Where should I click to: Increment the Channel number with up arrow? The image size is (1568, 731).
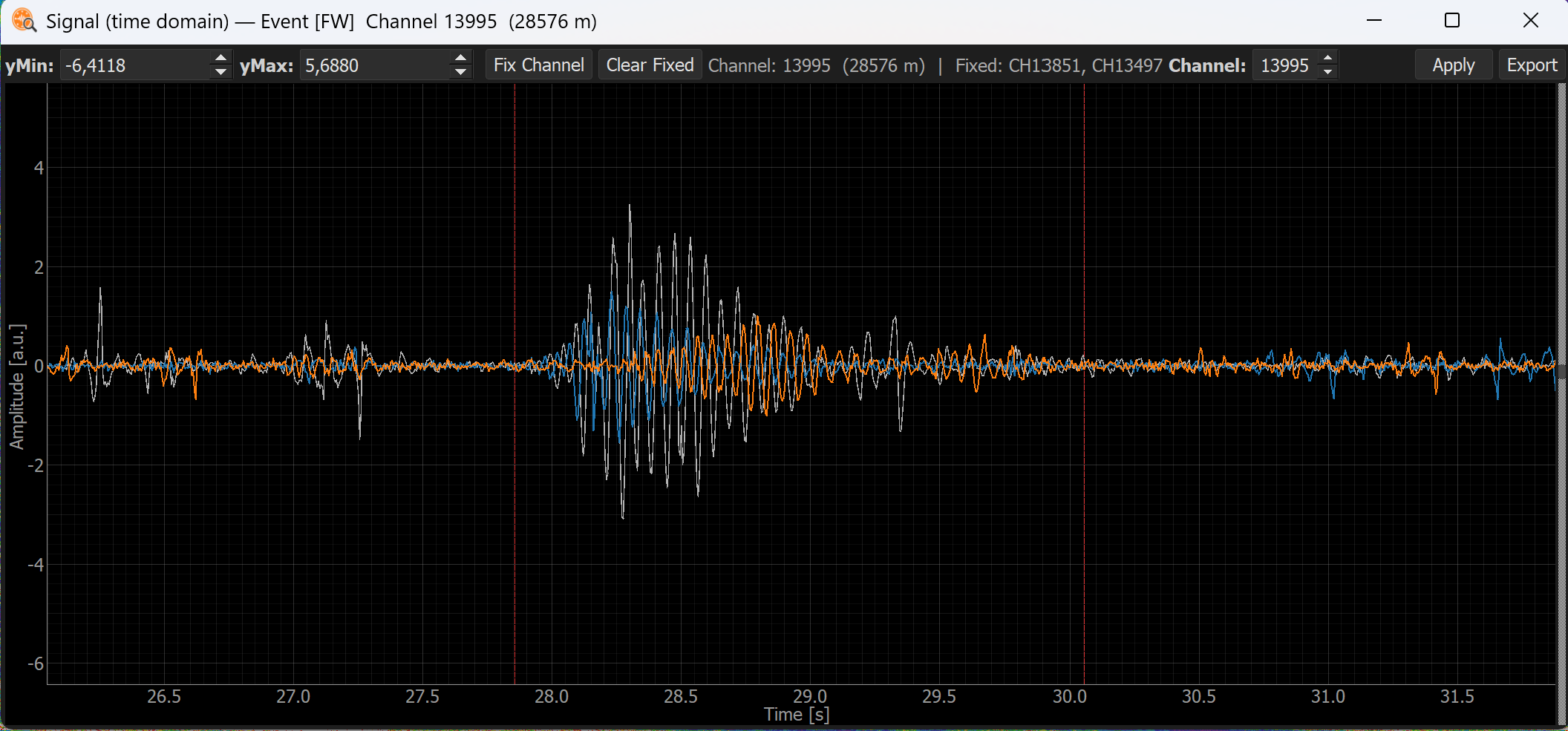[1327, 58]
